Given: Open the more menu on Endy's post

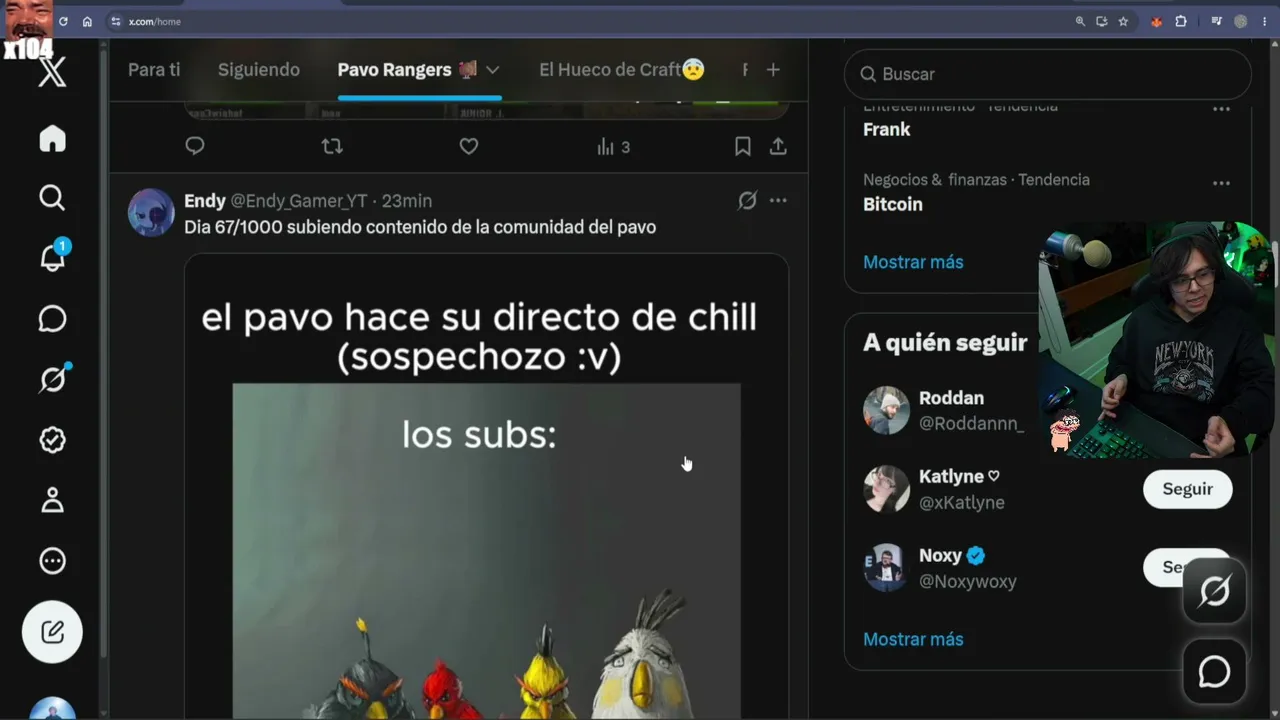Looking at the screenshot, I should tap(778, 201).
